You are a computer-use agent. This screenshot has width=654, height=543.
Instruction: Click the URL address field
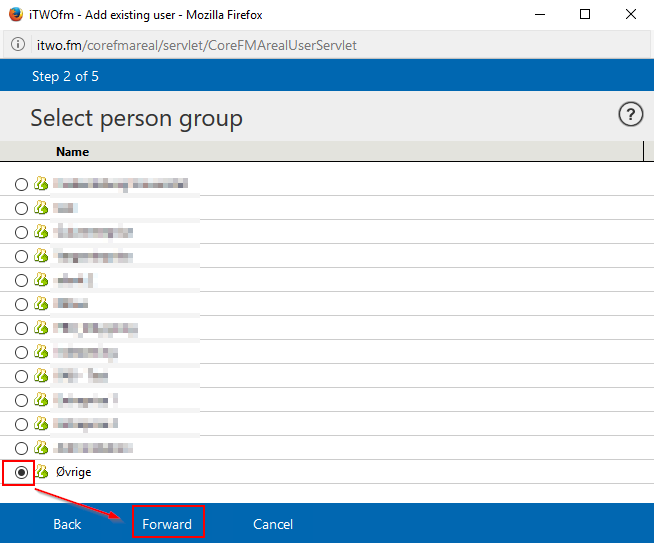point(300,45)
